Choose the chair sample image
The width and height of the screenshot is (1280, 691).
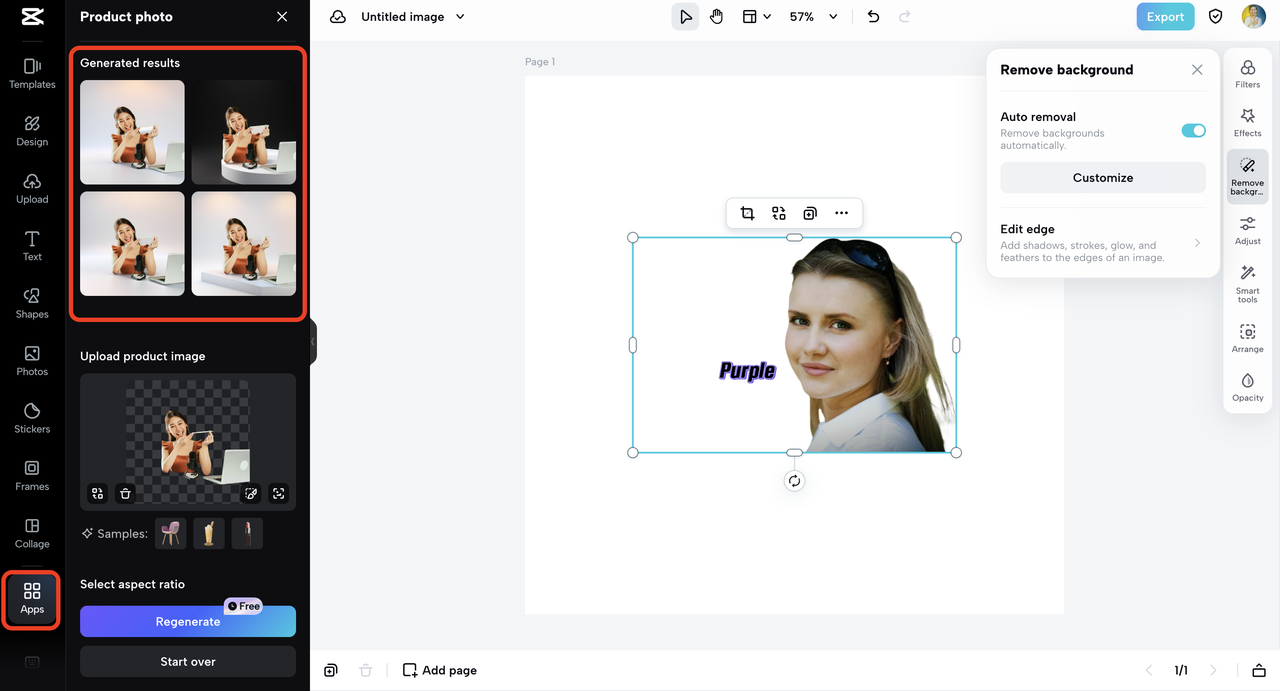click(170, 534)
